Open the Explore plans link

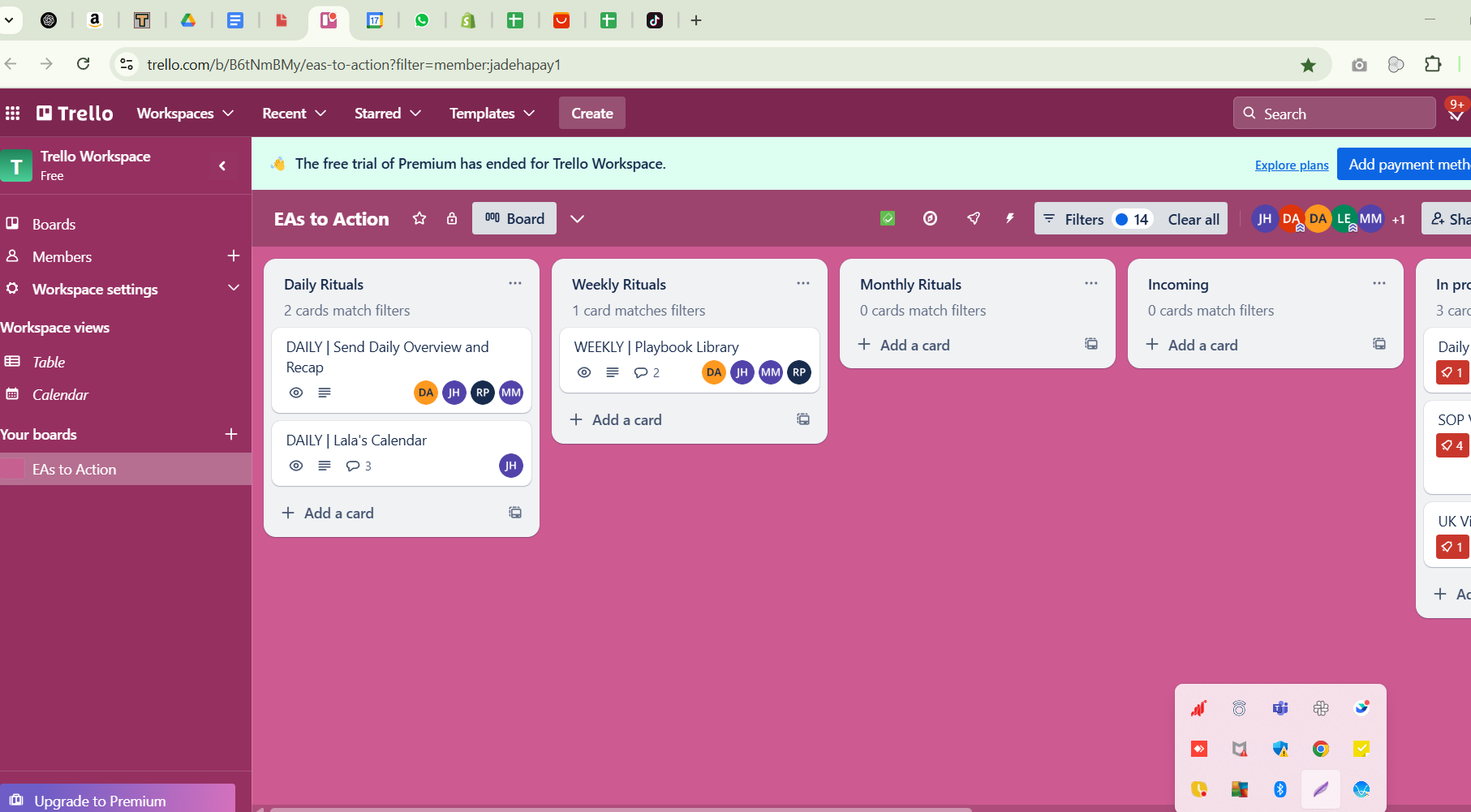(1292, 165)
